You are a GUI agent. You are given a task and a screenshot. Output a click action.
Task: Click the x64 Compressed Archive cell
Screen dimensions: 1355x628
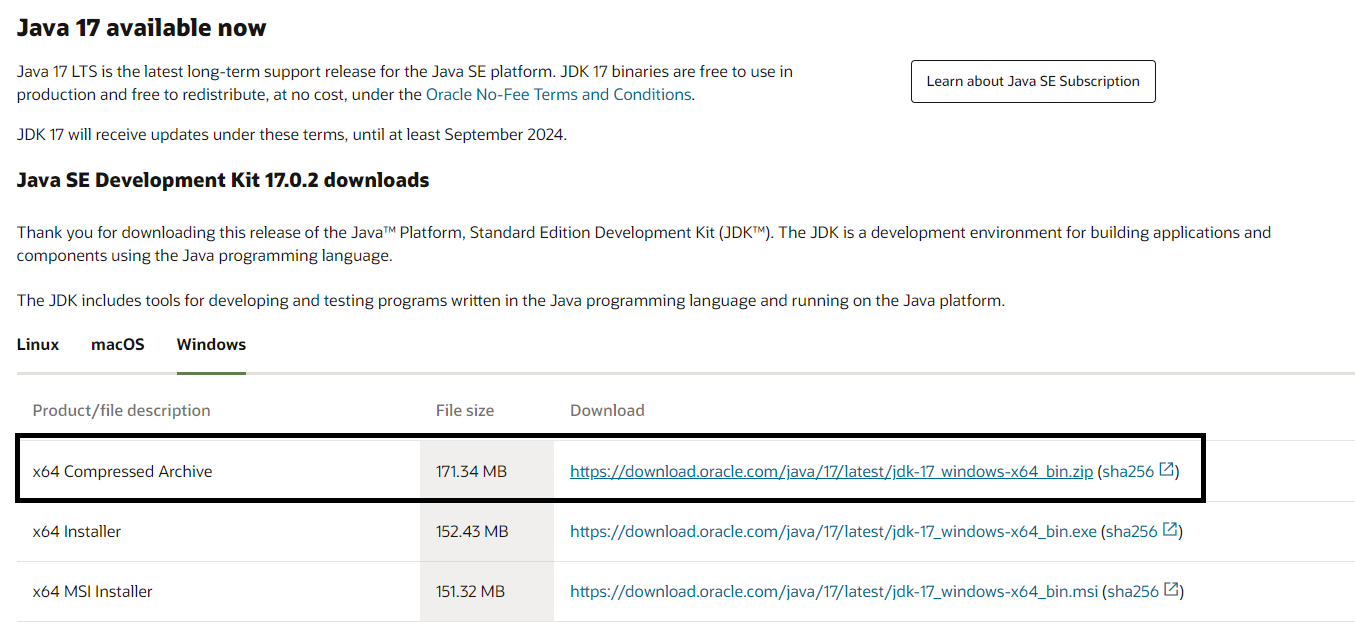click(x=123, y=471)
